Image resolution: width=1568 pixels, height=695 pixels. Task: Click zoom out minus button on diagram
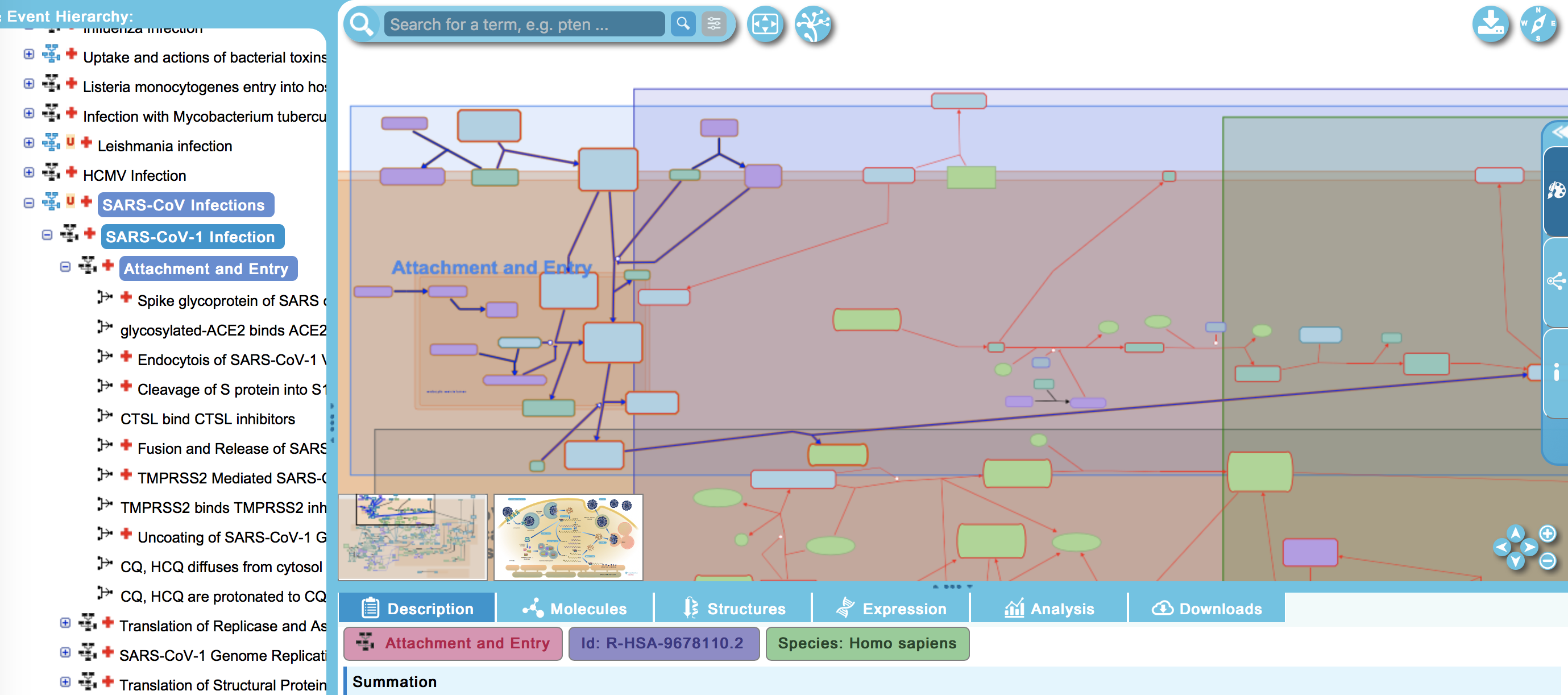tap(1547, 560)
